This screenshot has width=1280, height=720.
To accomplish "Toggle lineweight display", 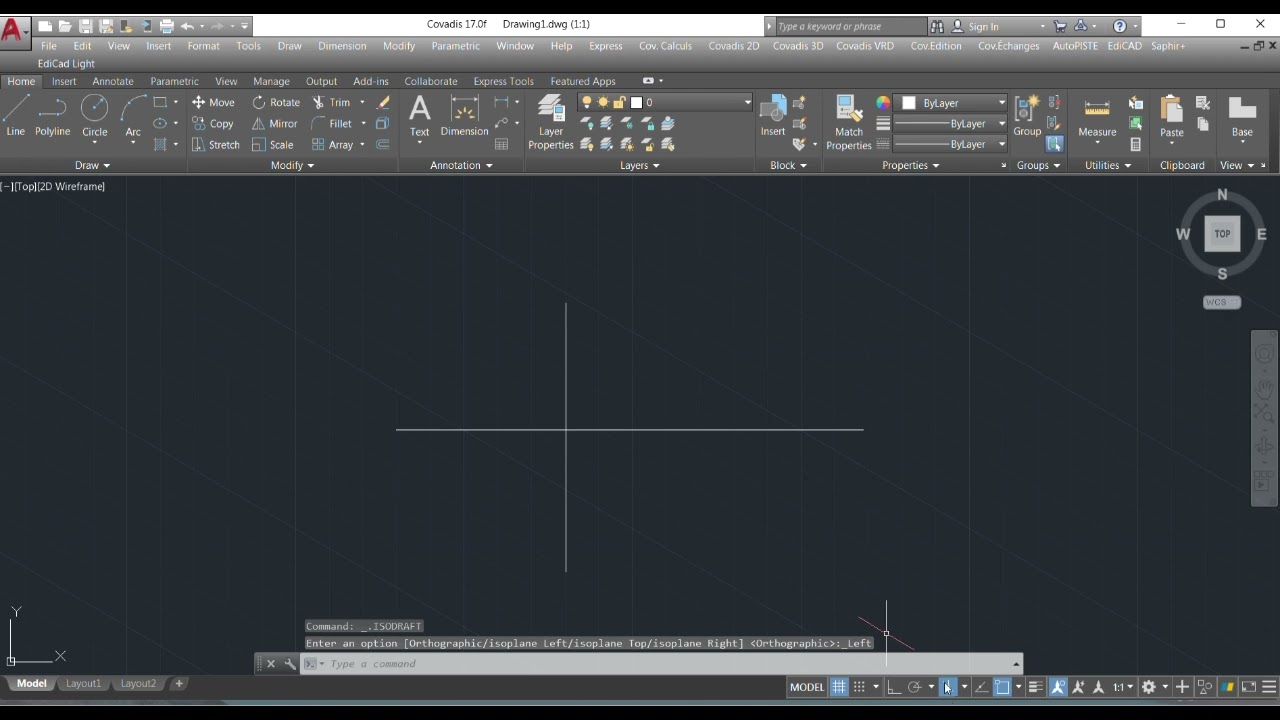I will (x=1035, y=687).
